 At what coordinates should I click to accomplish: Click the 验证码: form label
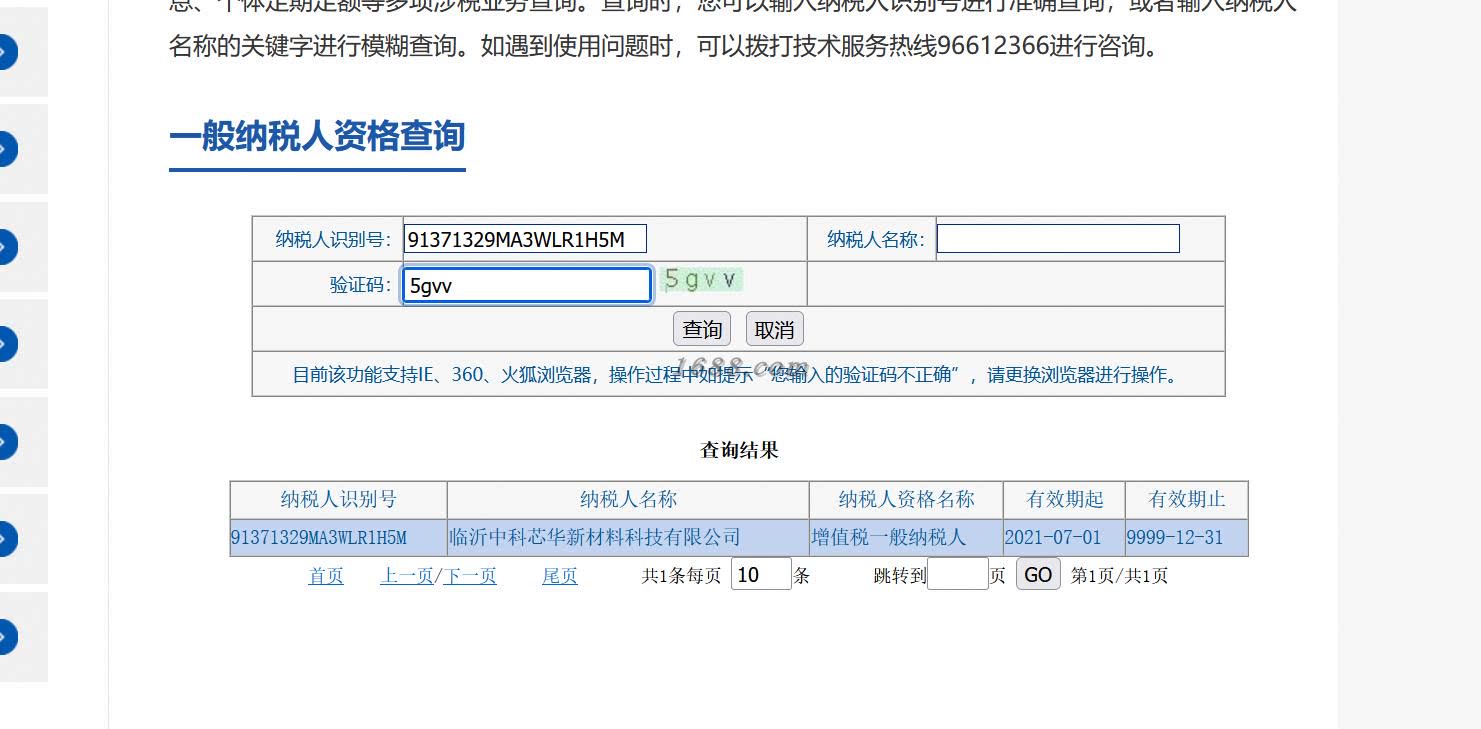[361, 285]
